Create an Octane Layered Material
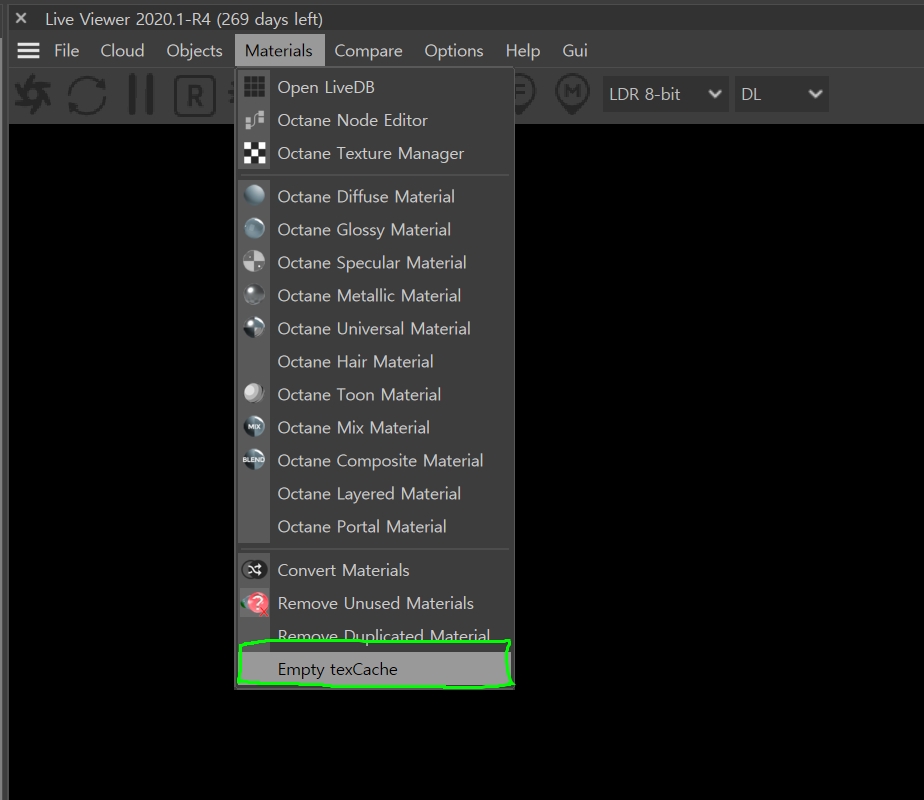Image resolution: width=924 pixels, height=800 pixels. (x=374, y=493)
